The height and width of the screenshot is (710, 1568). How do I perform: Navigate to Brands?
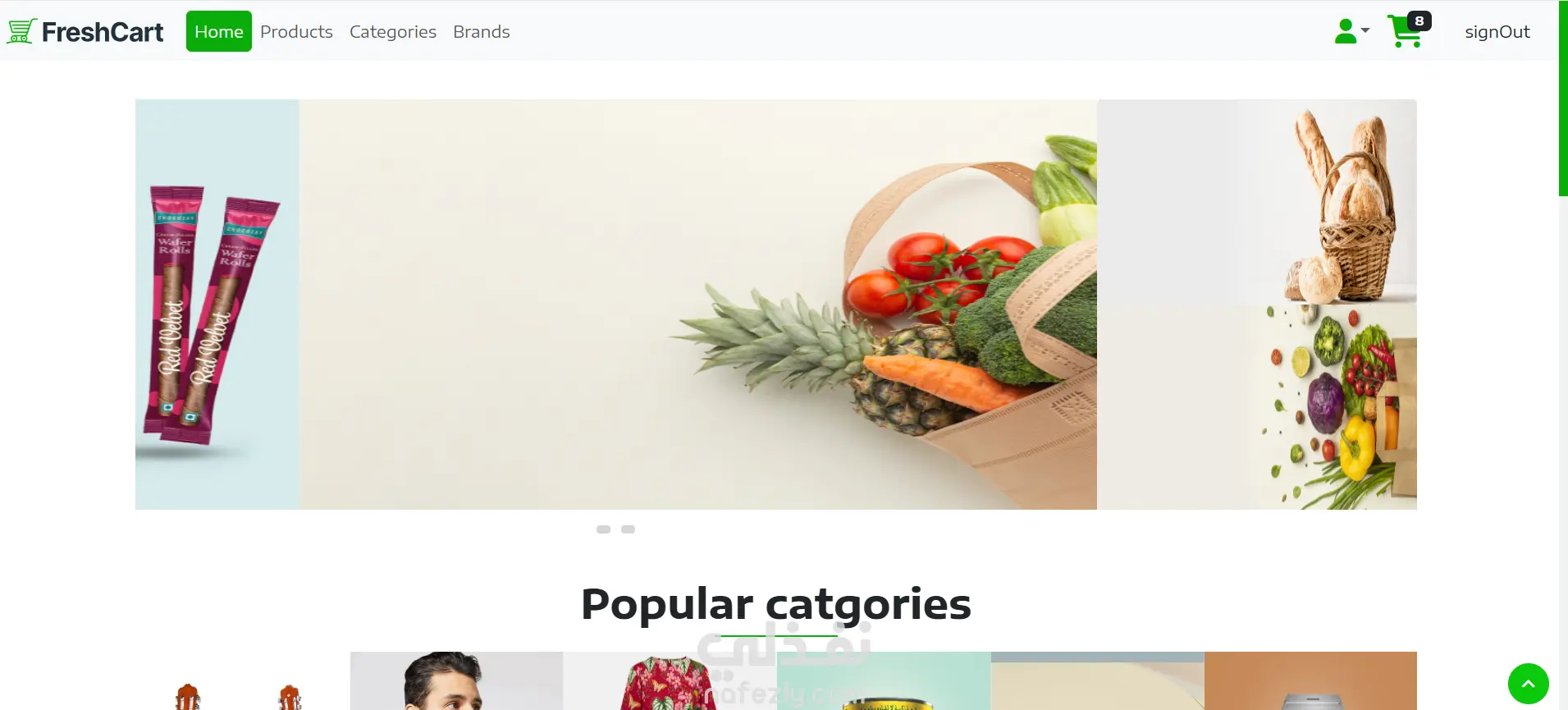482,31
